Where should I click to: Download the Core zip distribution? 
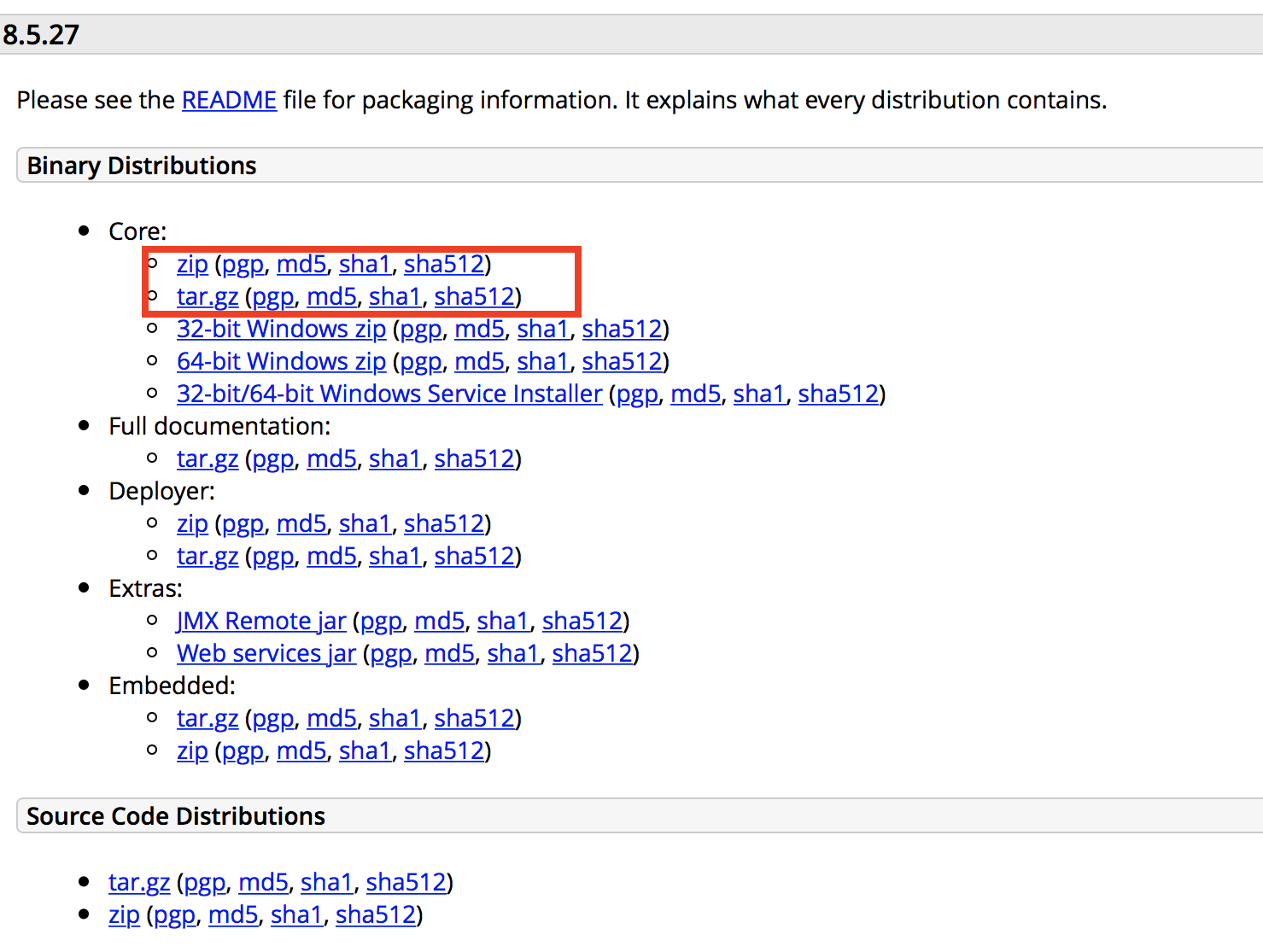coord(192,265)
